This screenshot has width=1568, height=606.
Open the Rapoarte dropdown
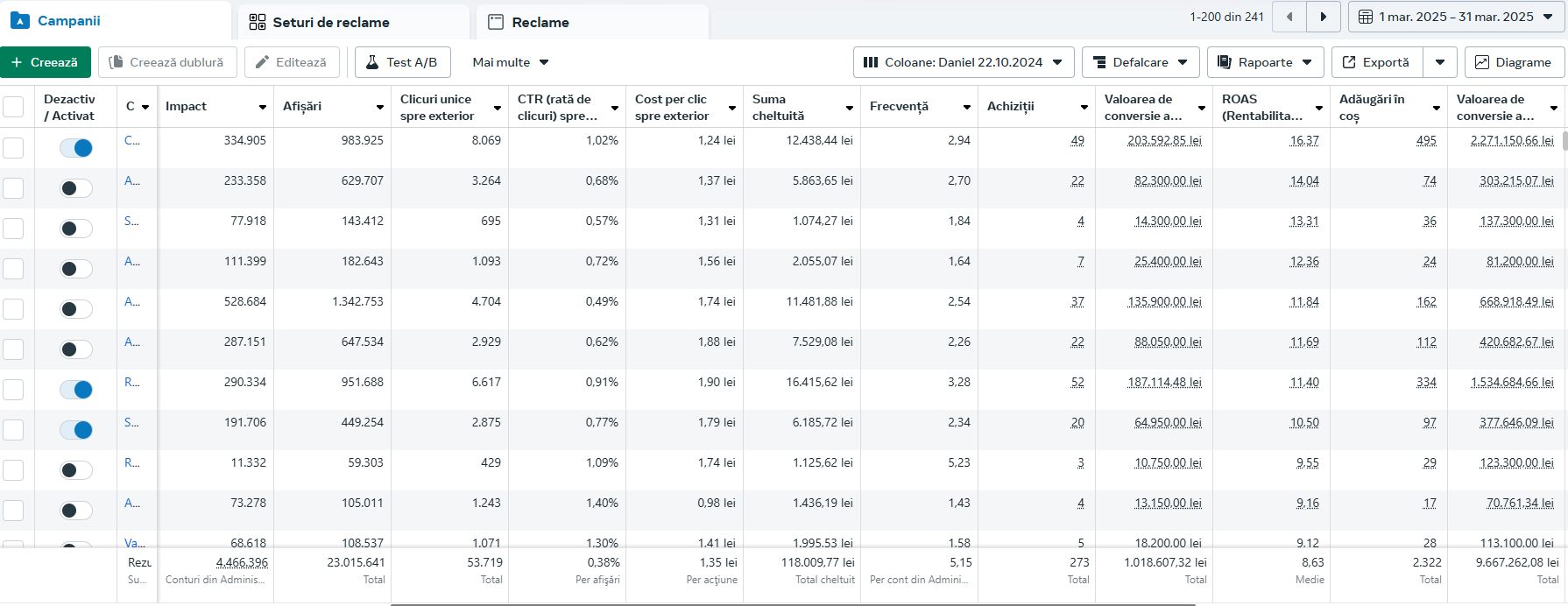click(1265, 62)
